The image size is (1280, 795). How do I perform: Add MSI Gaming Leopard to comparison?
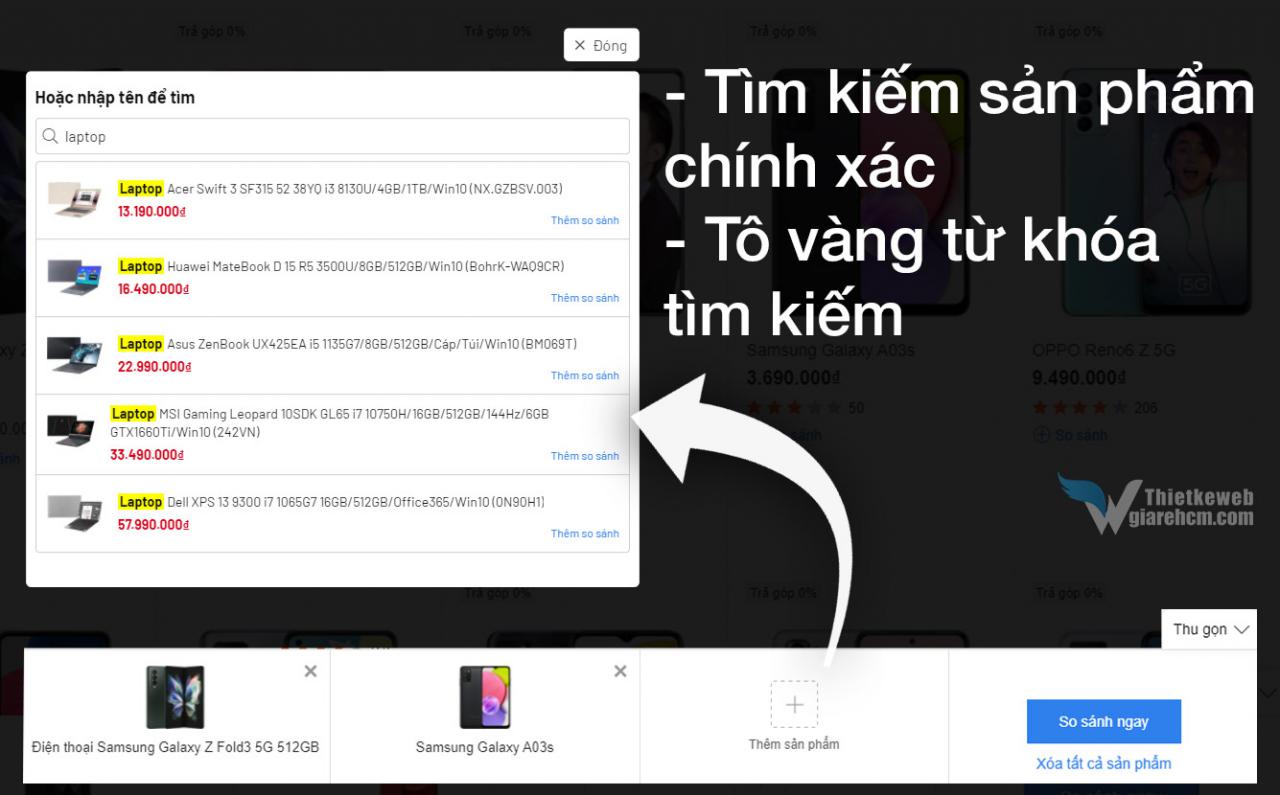pos(584,456)
